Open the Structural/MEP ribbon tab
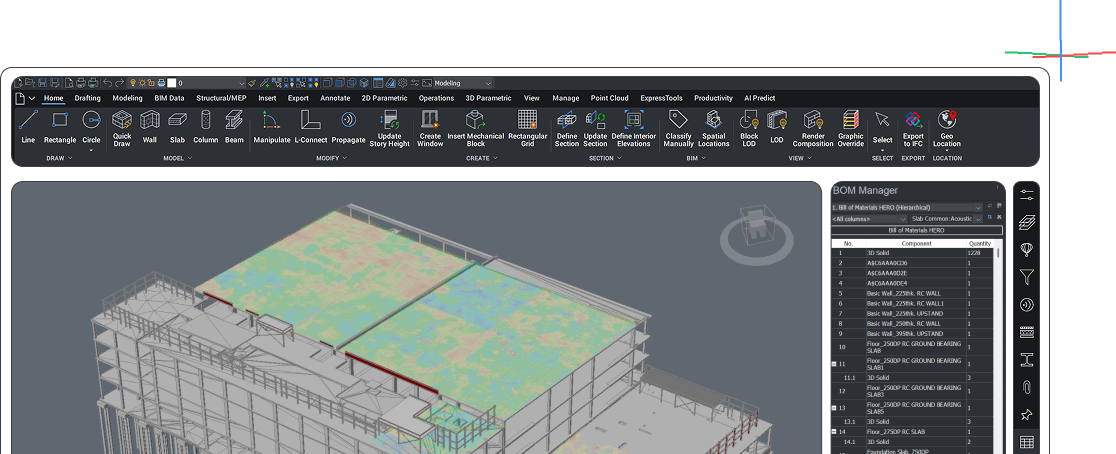Image resolution: width=1116 pixels, height=454 pixels. (x=221, y=98)
